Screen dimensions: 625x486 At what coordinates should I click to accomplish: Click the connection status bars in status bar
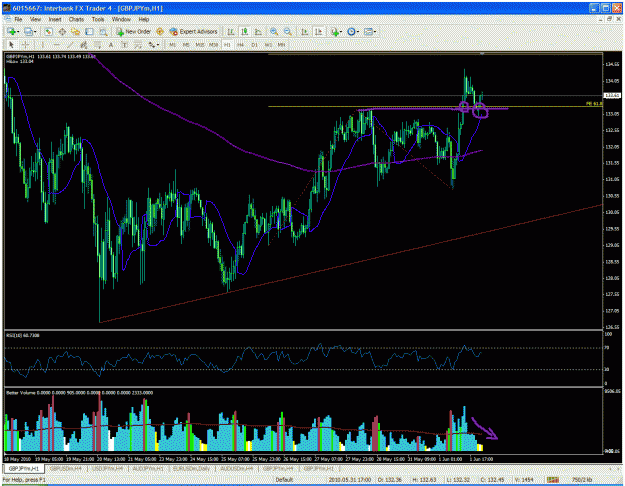(552, 480)
